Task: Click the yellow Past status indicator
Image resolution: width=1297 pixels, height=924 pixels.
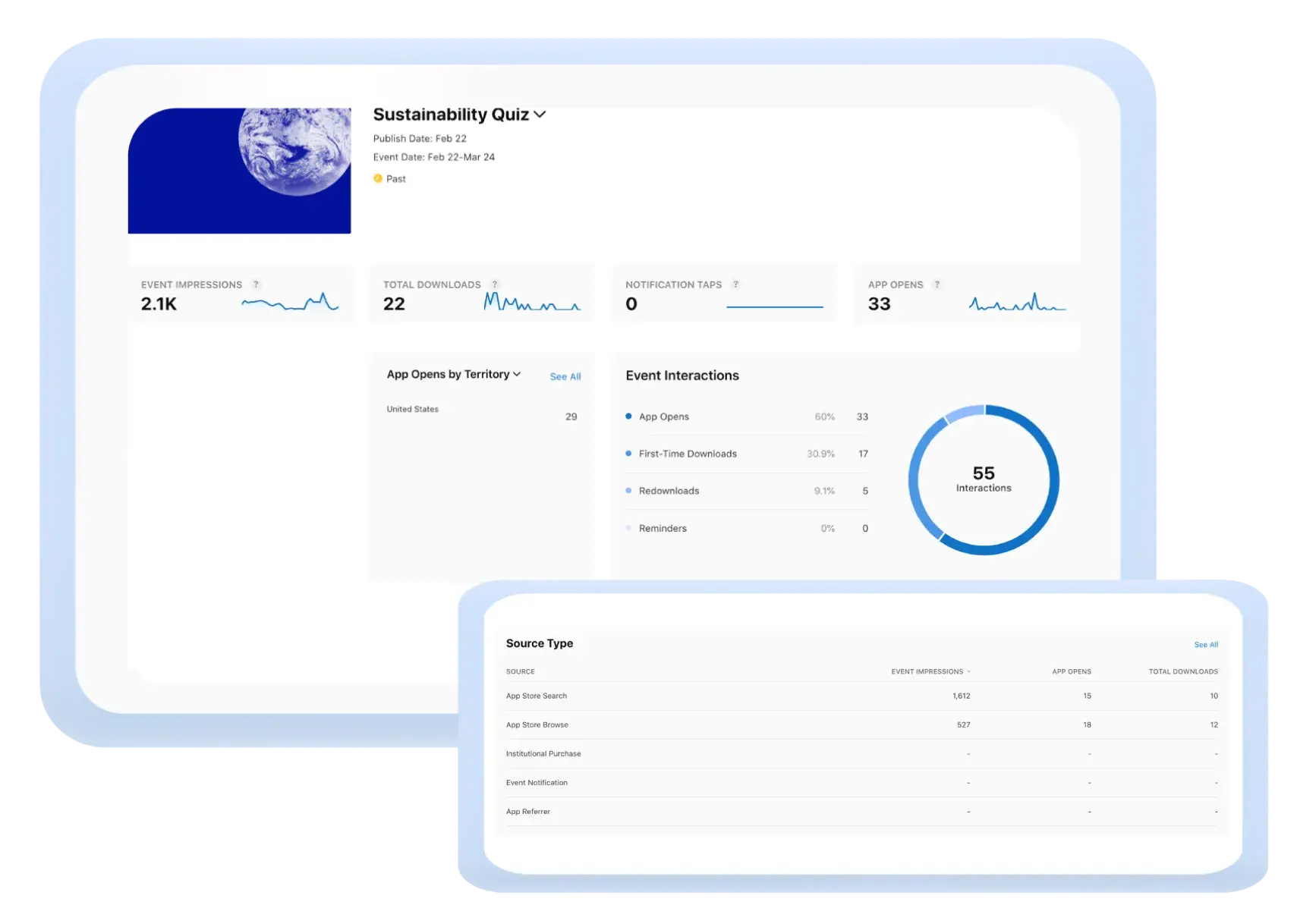Action: [378, 179]
